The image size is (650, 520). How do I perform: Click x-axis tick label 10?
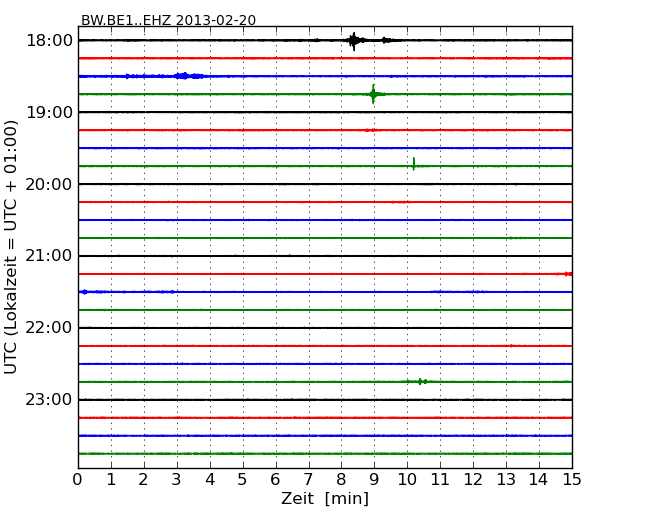pos(407,479)
